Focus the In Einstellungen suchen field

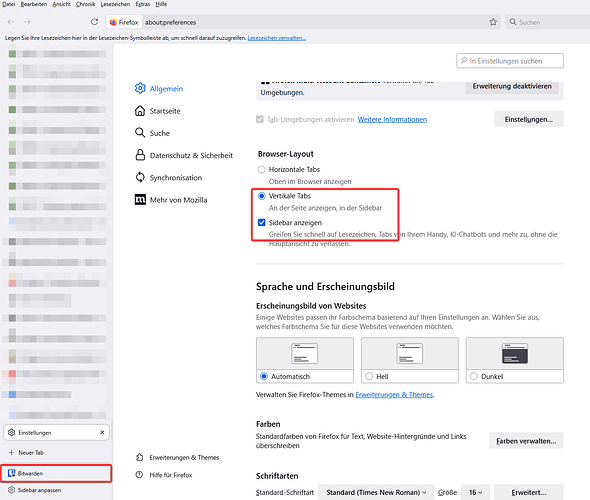tap(510, 61)
